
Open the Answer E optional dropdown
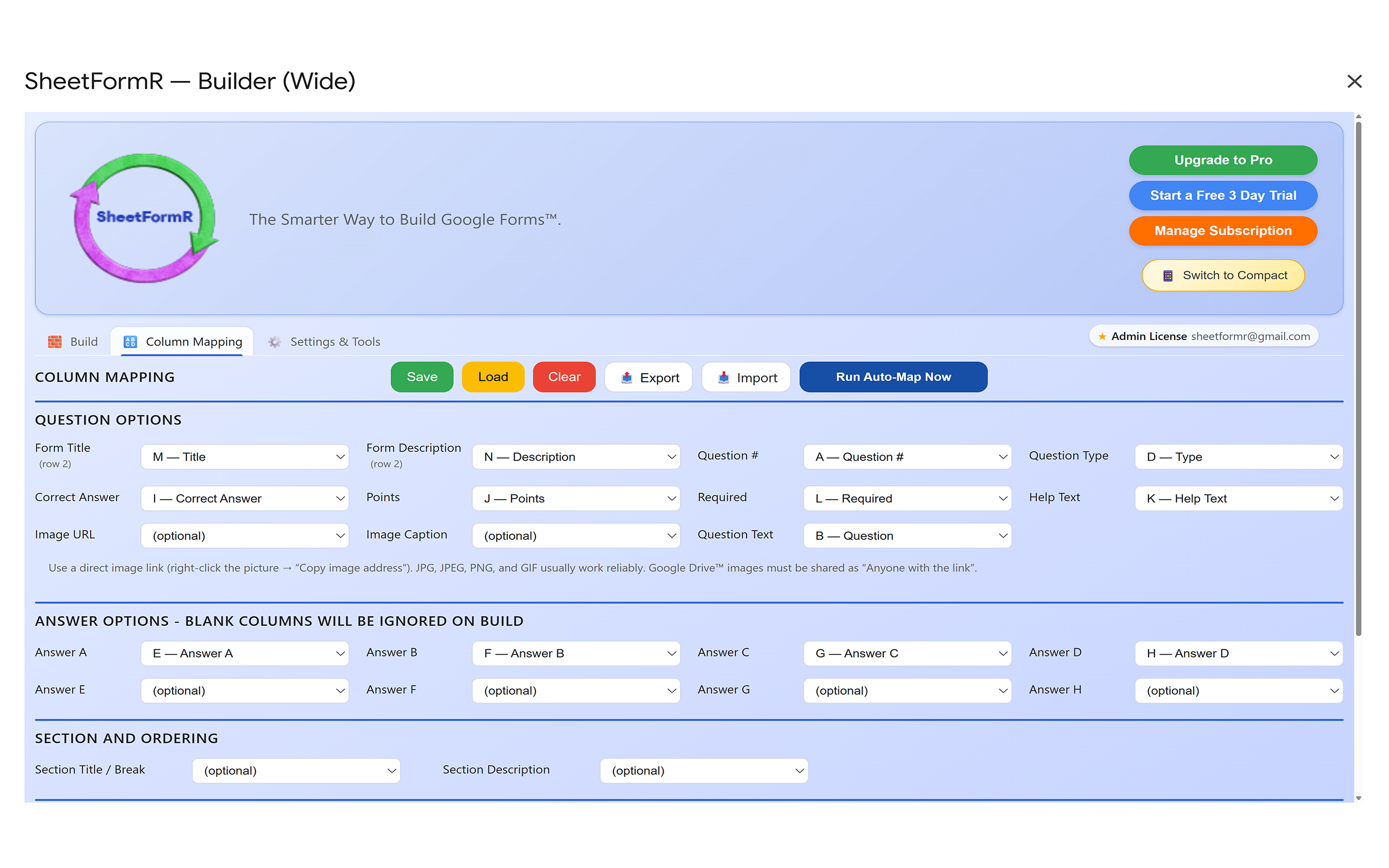pos(245,690)
